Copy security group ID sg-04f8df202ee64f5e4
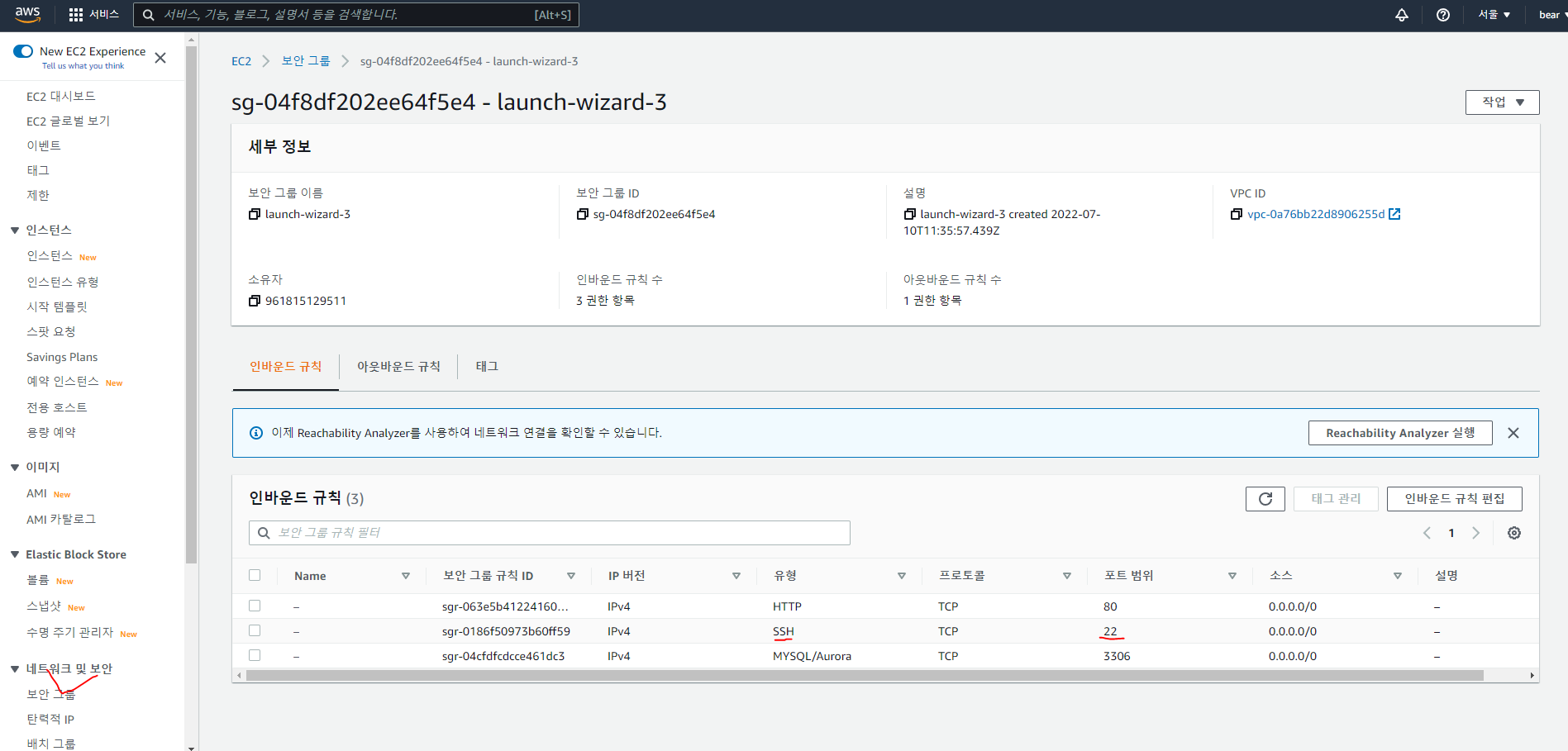1568x751 pixels. pos(583,214)
